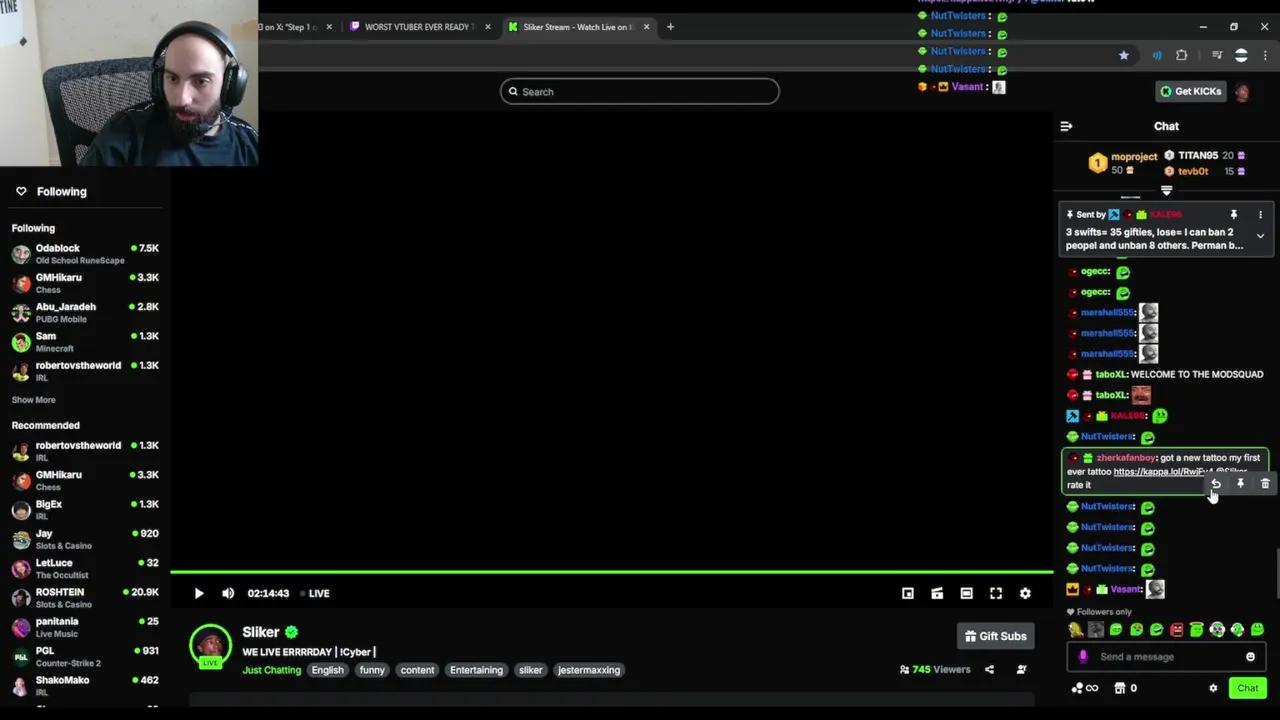
Task: Click moproject top gifter
Action: coord(1134,156)
